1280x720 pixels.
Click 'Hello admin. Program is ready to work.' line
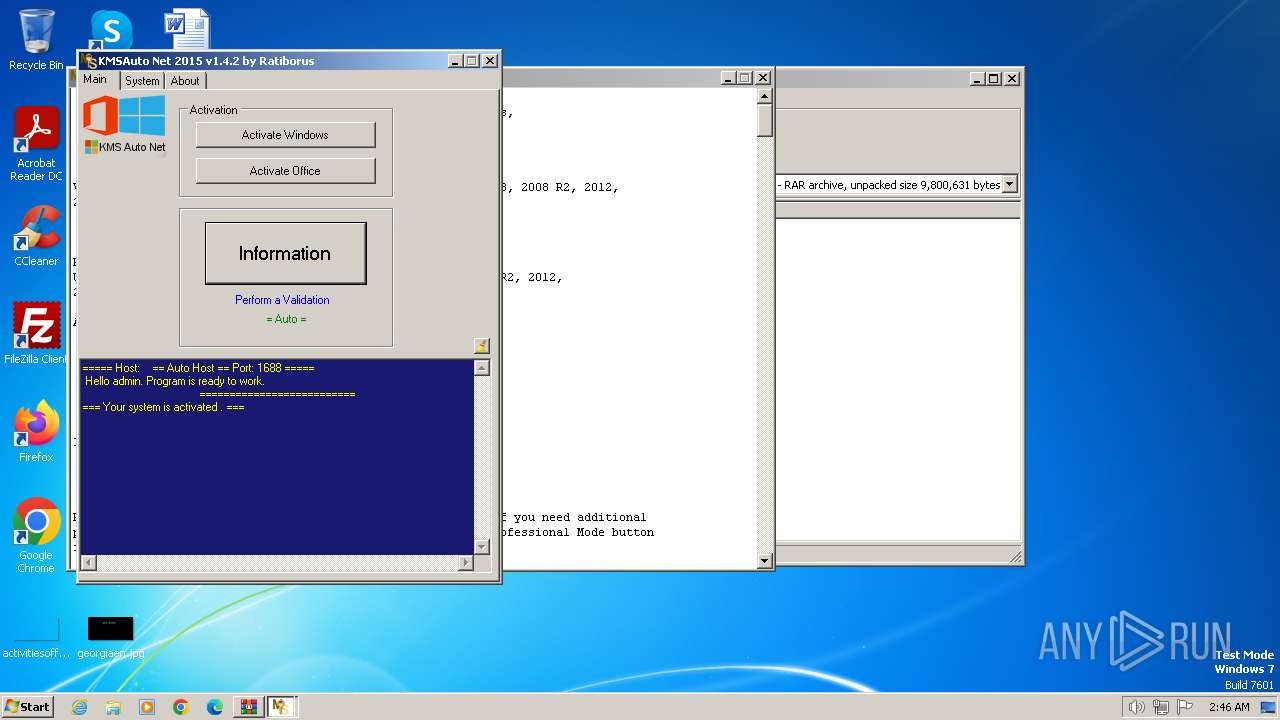tap(174, 381)
